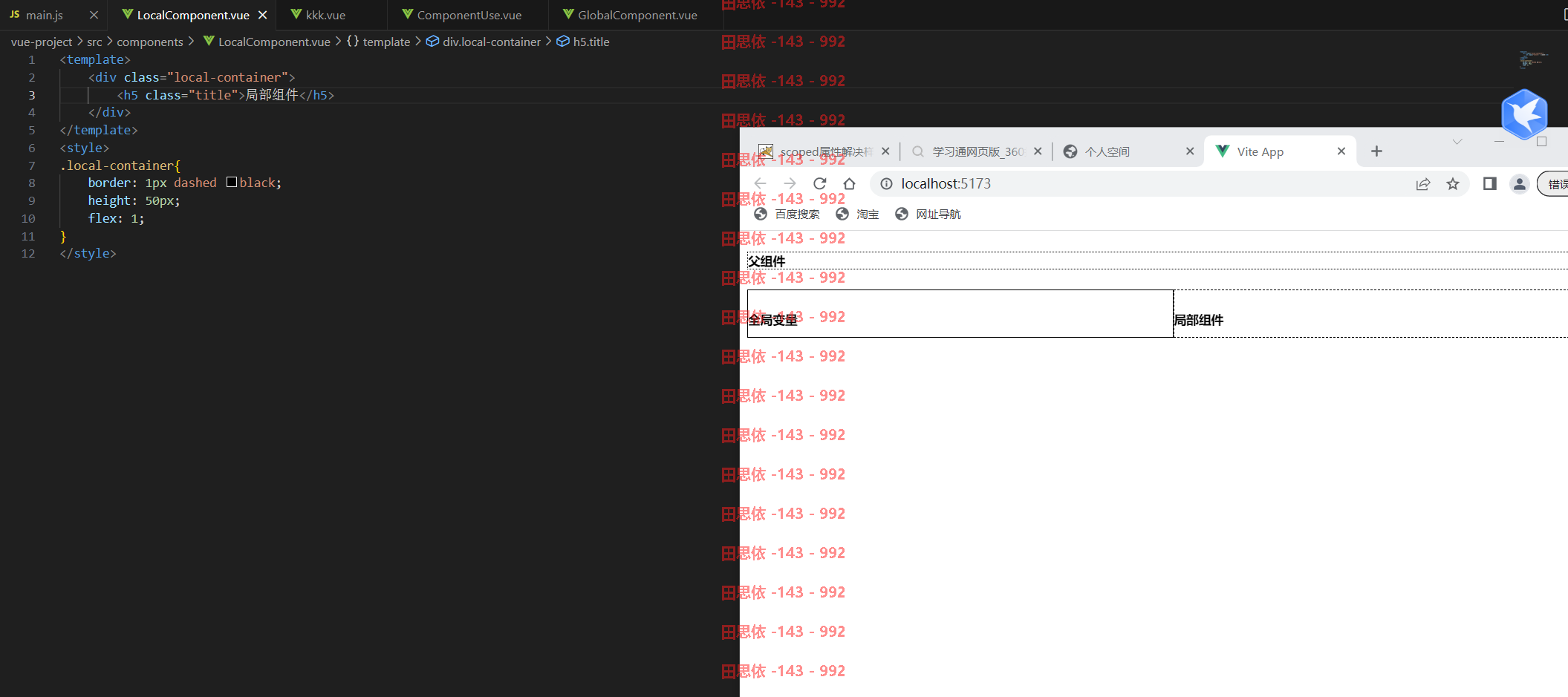Open h5.title breadcrumb symbol
The width and height of the screenshot is (1568, 697).
(583, 42)
